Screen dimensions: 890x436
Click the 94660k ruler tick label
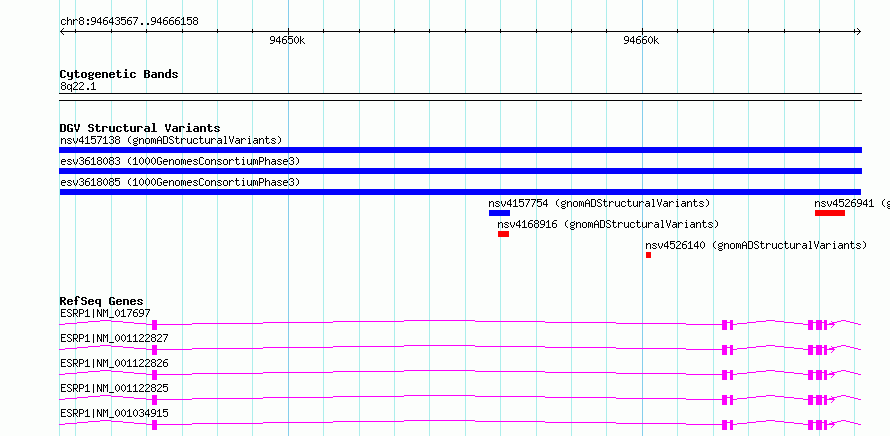point(641,40)
